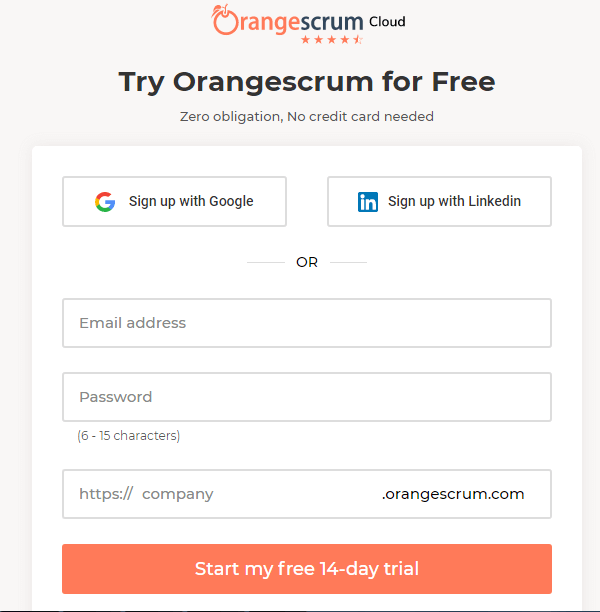Click the https:// prefix label
This screenshot has width=600, height=612.
106,494
